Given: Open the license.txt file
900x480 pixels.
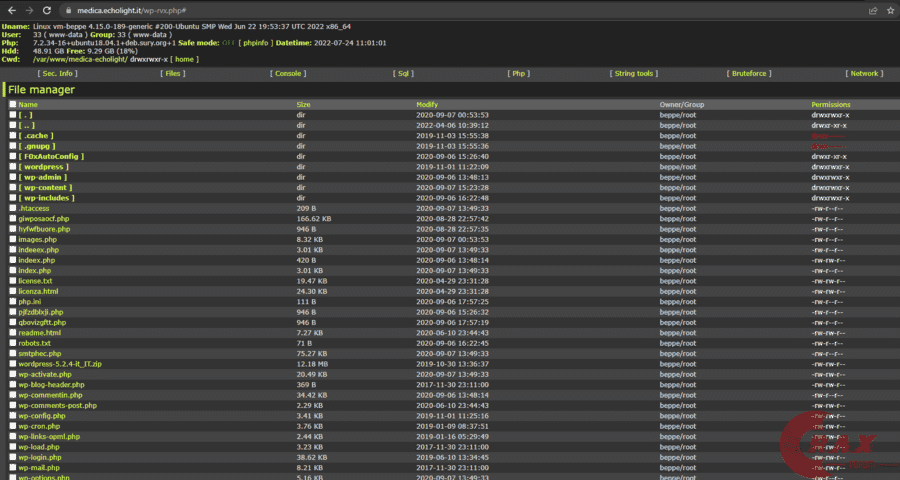Looking at the screenshot, I should (35, 281).
